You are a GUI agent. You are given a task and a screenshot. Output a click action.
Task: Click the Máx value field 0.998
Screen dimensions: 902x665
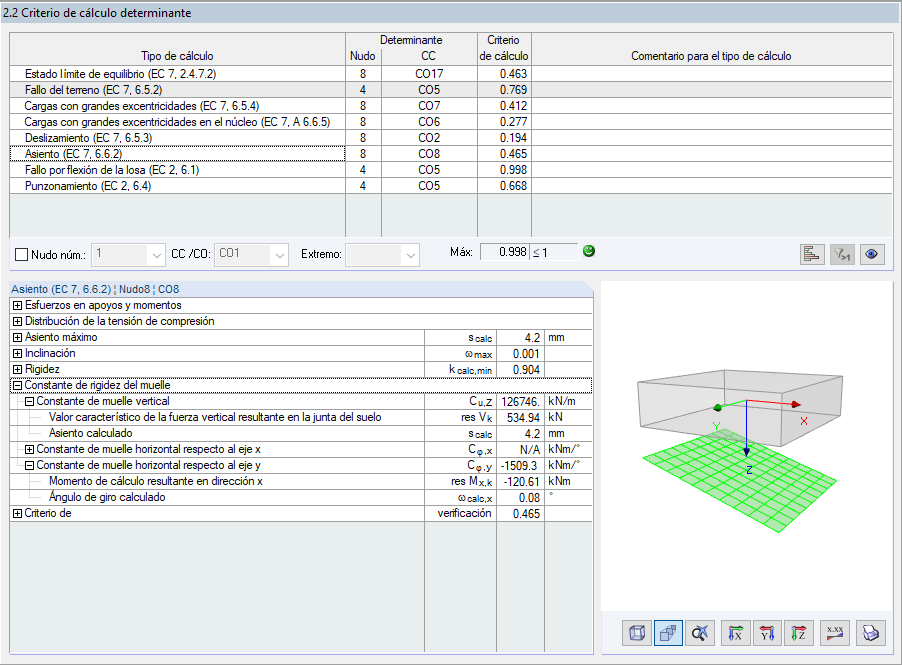504,252
